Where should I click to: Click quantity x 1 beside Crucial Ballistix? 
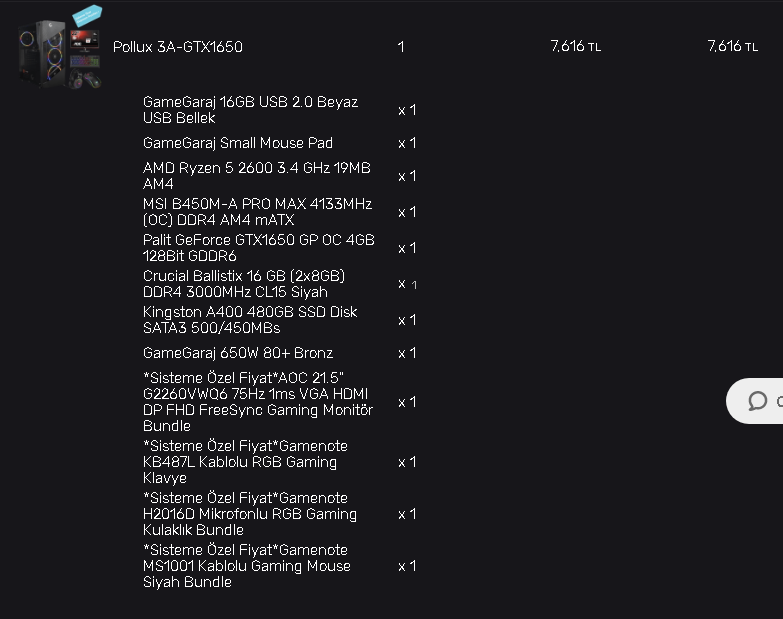(x=407, y=284)
